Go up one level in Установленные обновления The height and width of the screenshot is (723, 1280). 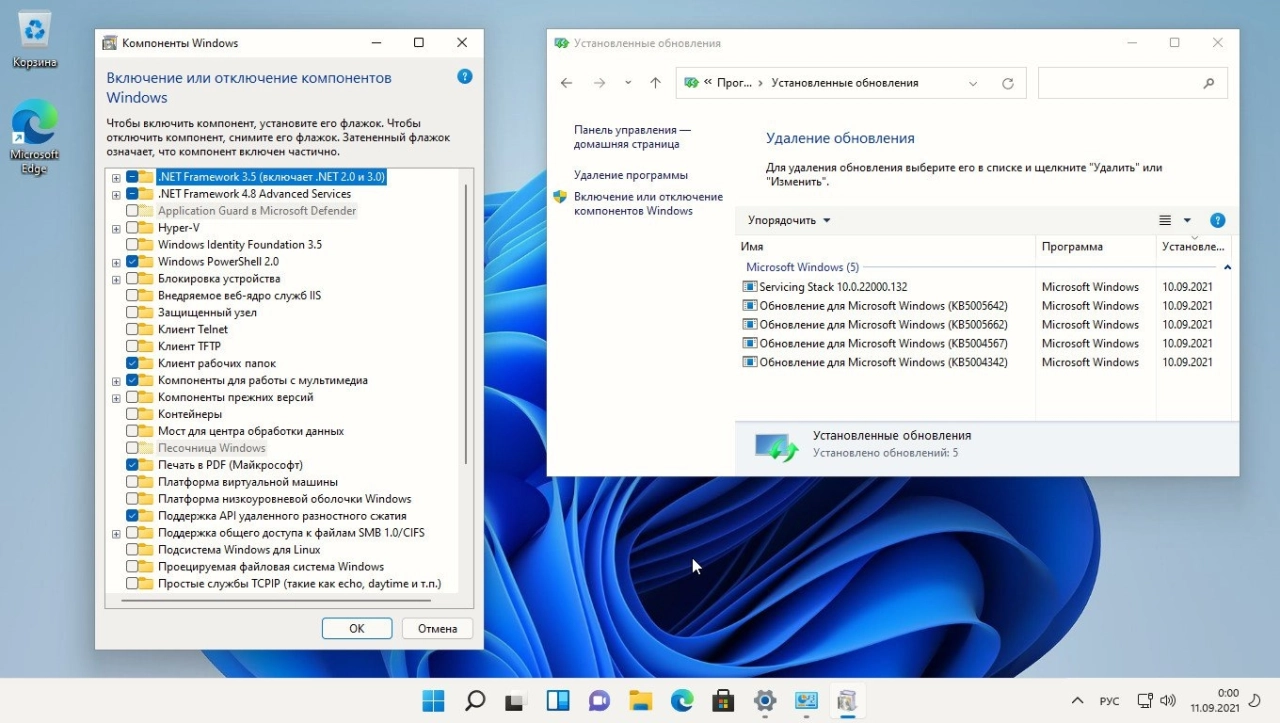[655, 83]
